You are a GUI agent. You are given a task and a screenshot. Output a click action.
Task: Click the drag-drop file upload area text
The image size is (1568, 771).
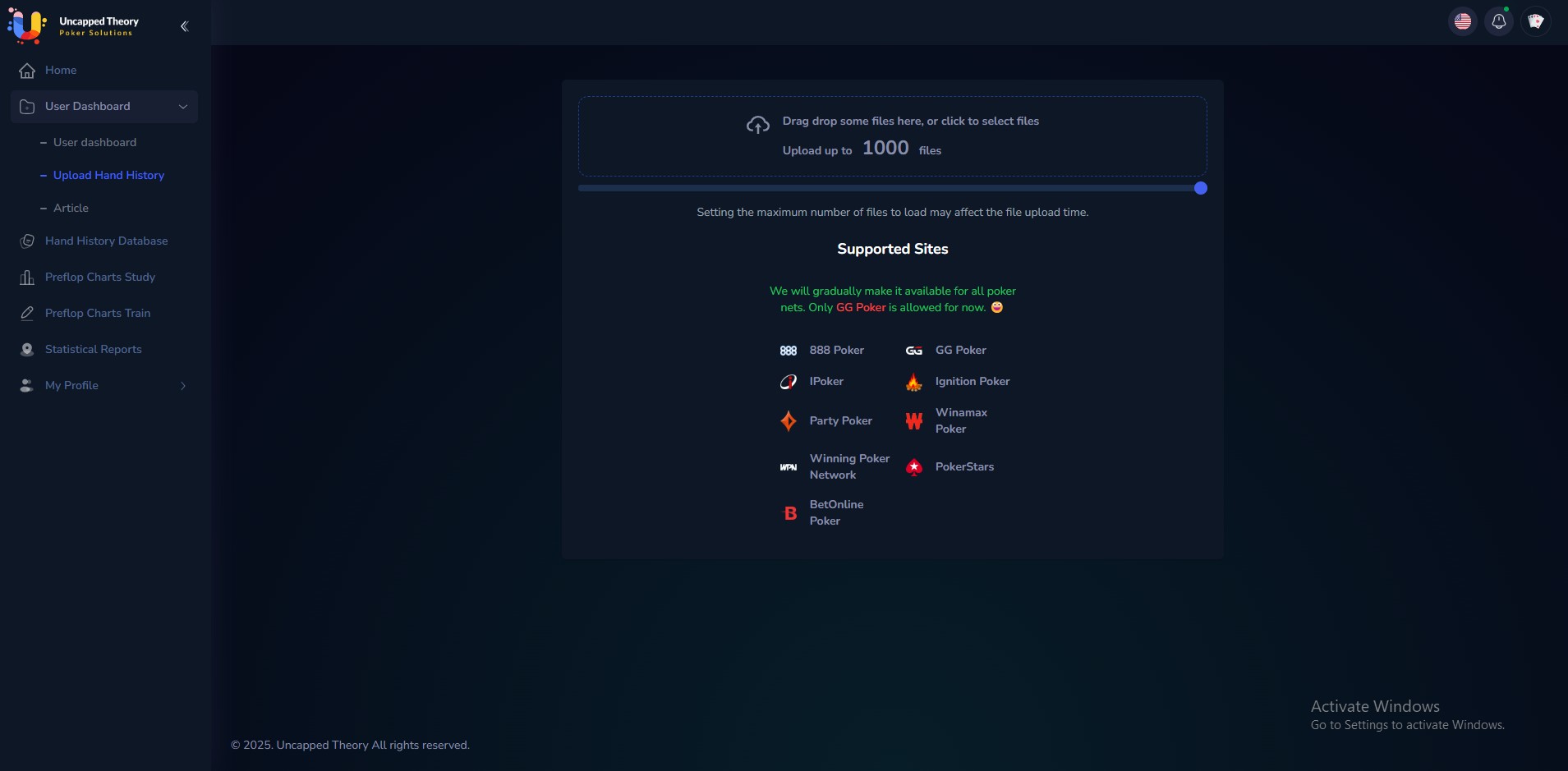(911, 122)
